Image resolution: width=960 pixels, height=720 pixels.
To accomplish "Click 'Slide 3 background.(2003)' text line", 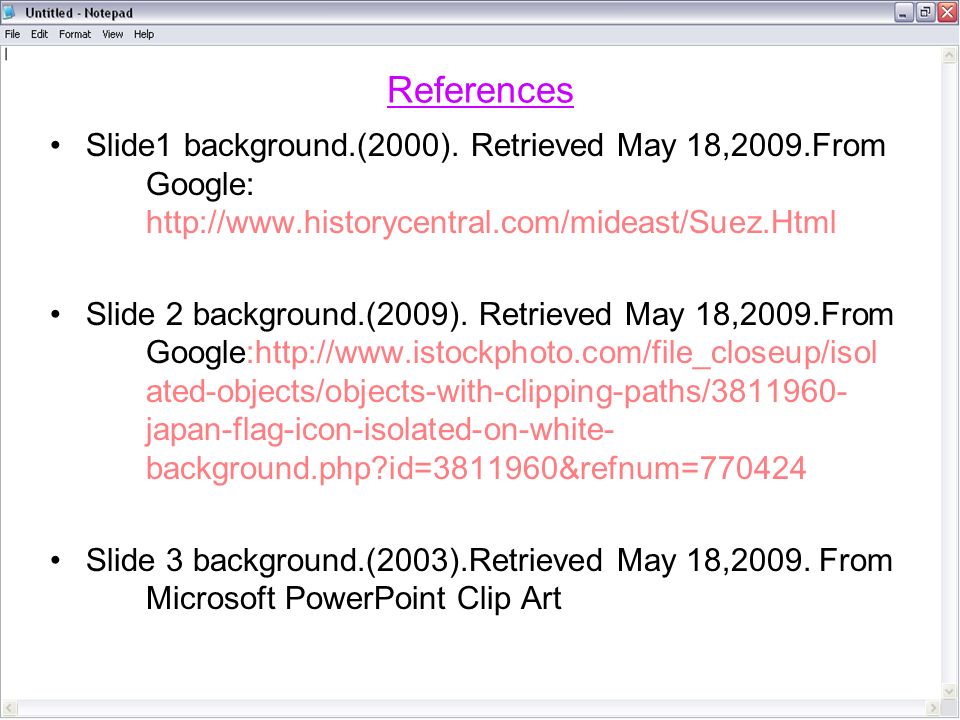I will 489,561.
